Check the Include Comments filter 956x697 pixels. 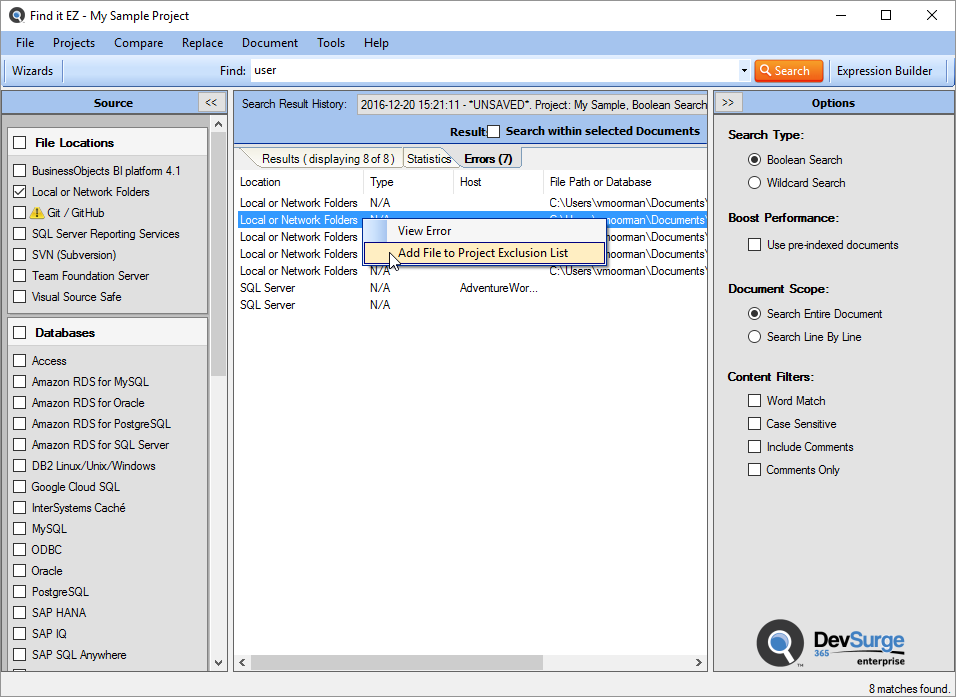click(754, 447)
